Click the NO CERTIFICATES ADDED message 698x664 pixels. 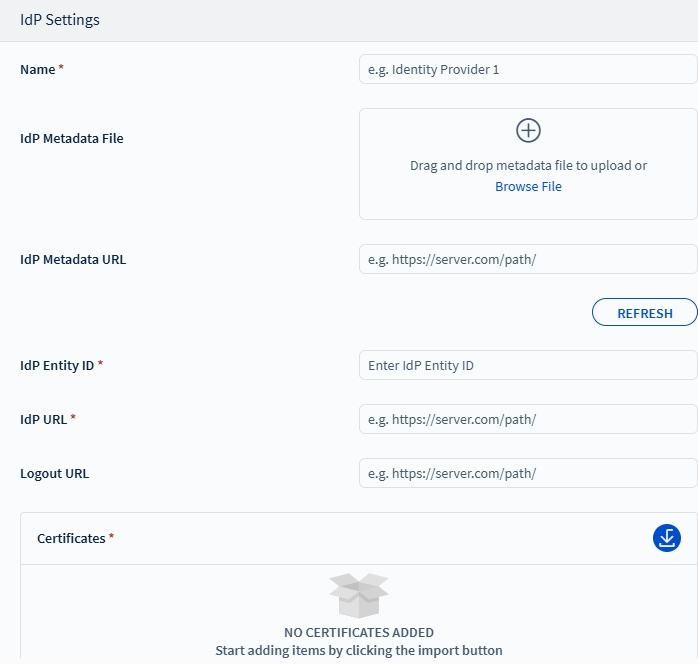click(x=358, y=632)
